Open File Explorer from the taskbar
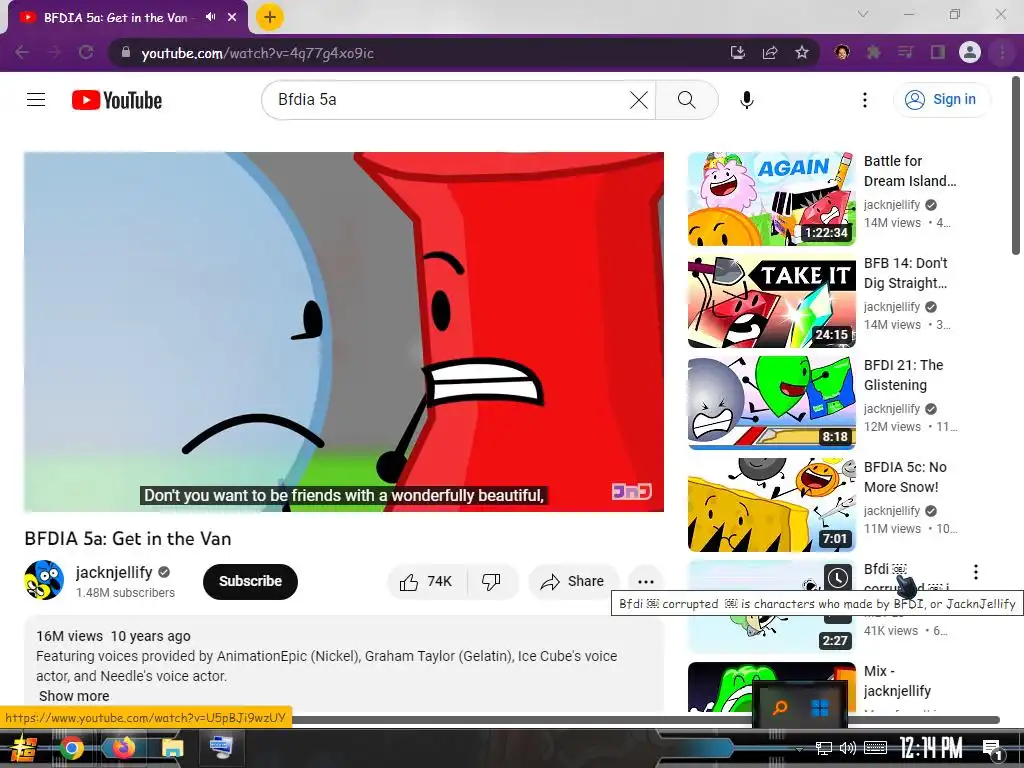Viewport: 1024px width, 768px height. pos(172,748)
